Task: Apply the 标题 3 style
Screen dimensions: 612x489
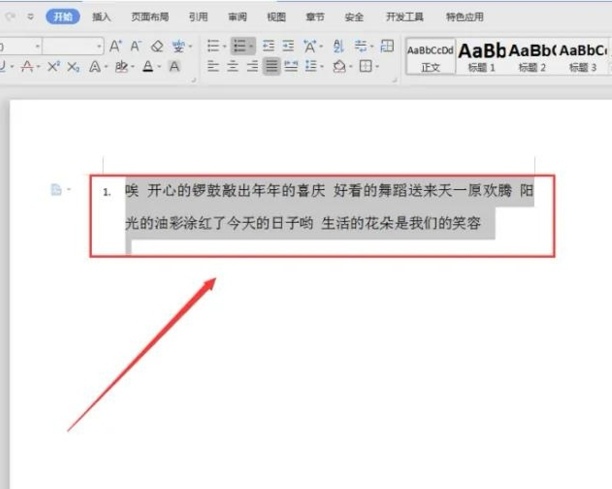Action: 583,57
